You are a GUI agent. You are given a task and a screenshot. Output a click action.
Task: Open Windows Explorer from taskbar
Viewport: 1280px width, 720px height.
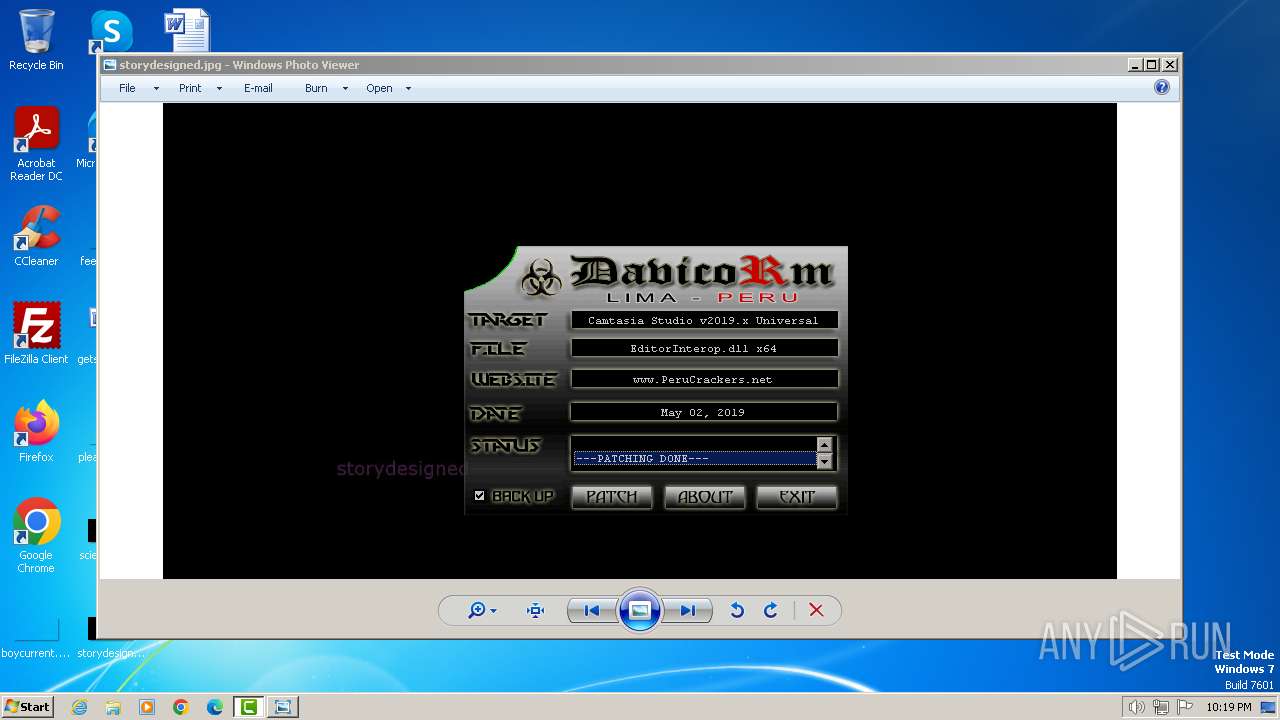113,707
